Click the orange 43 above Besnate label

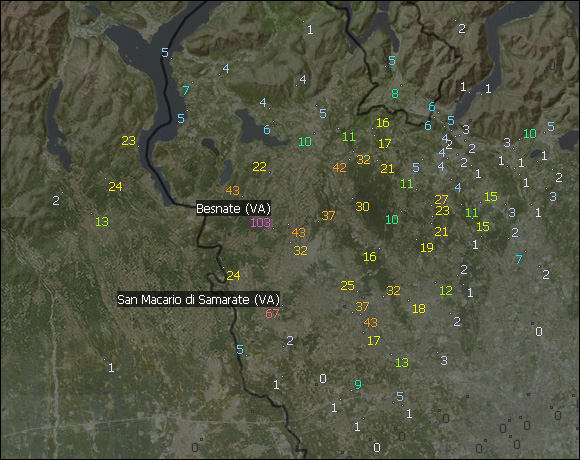click(x=233, y=191)
